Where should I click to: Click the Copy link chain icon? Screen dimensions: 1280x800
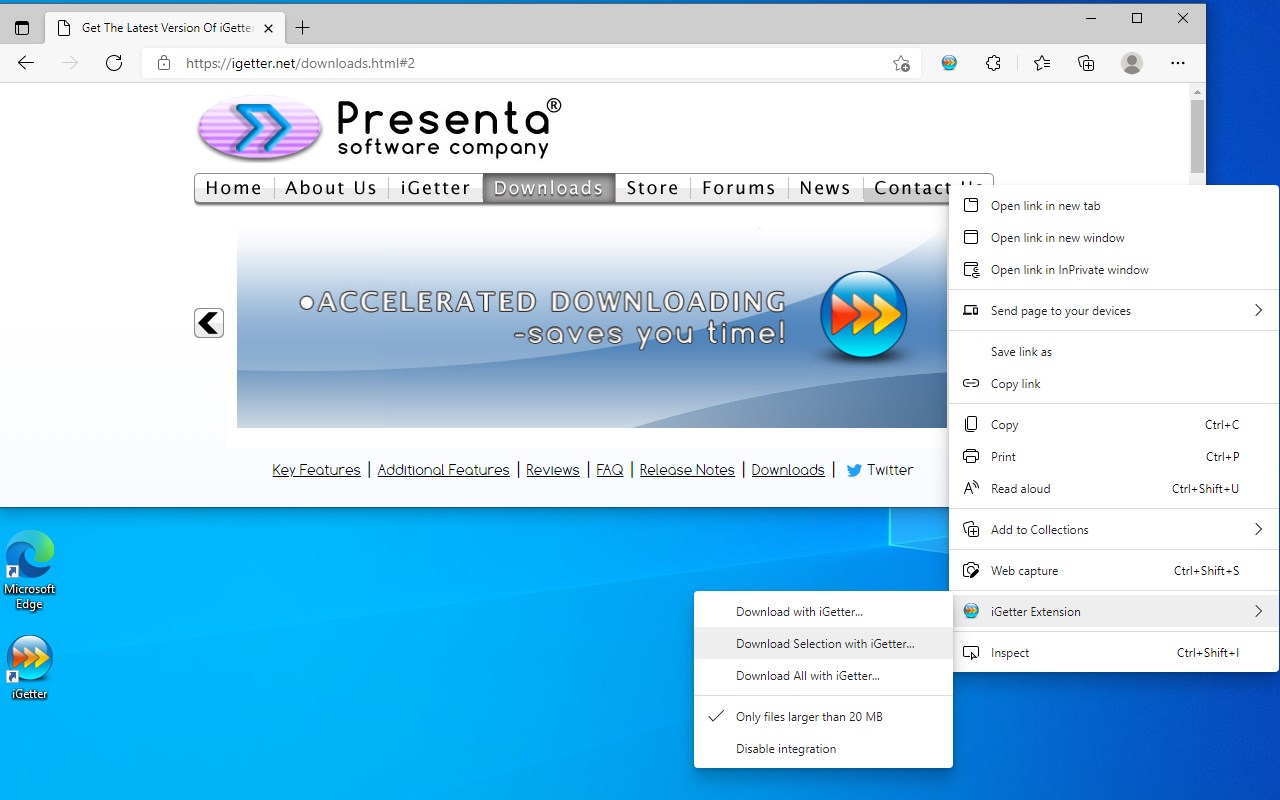970,383
